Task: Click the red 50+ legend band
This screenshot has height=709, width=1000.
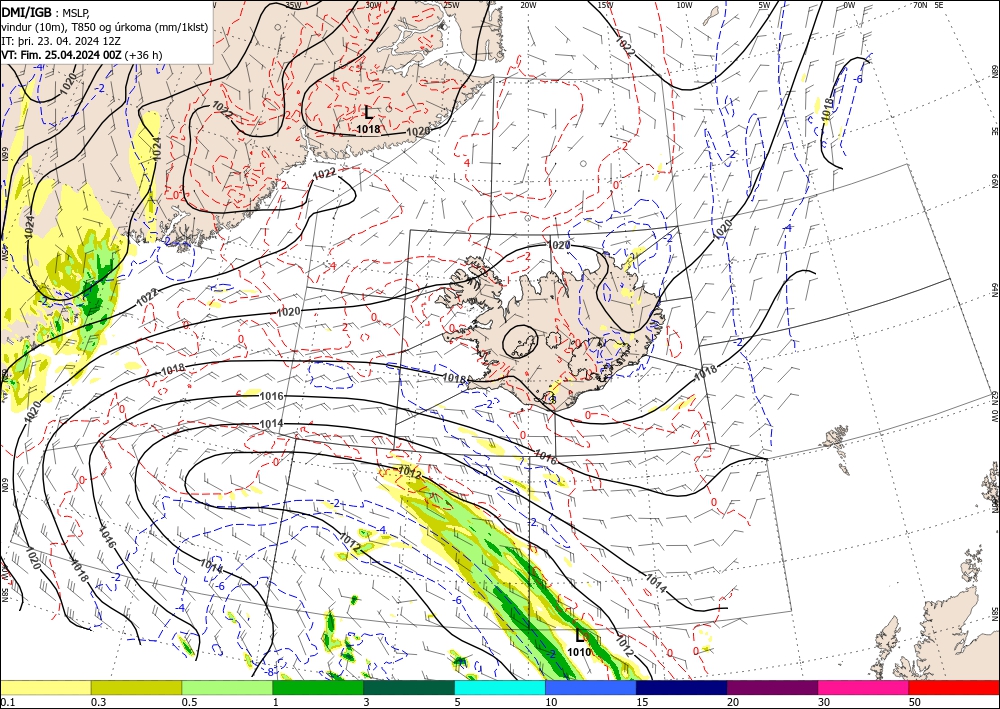Action: [x=954, y=687]
